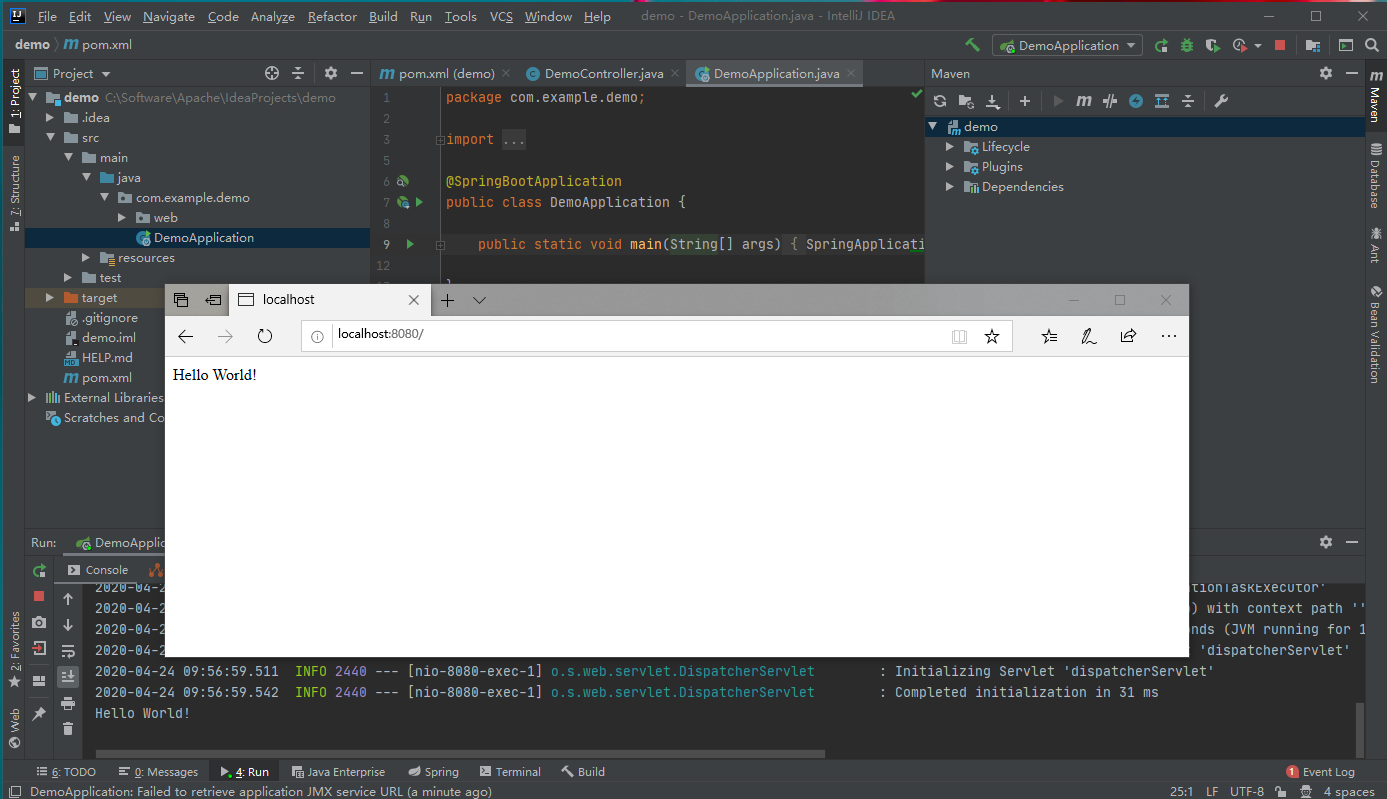Add localhost page to favorites star
This screenshot has height=799, width=1387.
click(991, 337)
